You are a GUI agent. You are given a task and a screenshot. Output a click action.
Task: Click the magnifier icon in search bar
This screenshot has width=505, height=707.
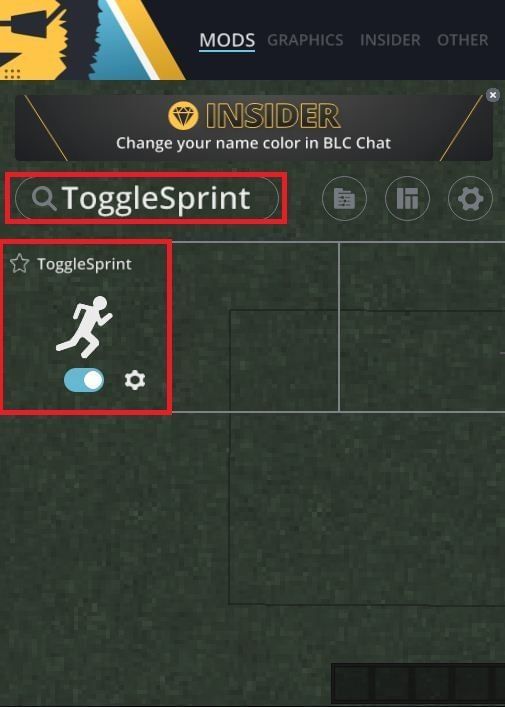pos(44,198)
